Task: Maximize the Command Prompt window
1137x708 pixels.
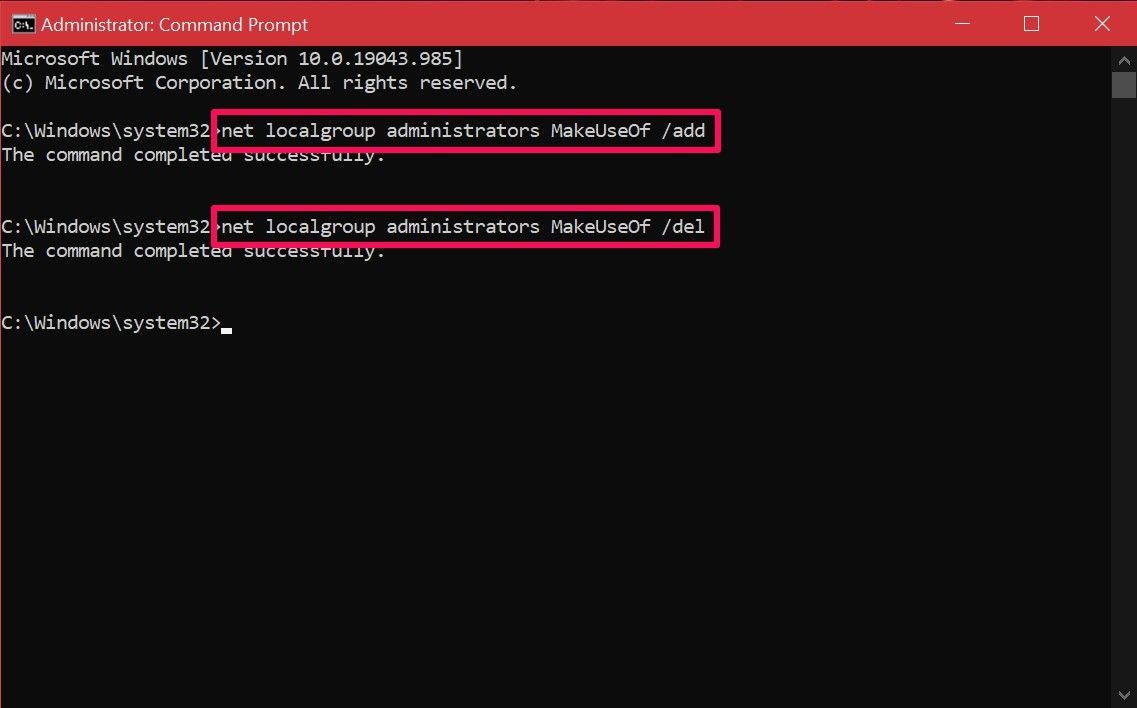Action: [x=1031, y=24]
